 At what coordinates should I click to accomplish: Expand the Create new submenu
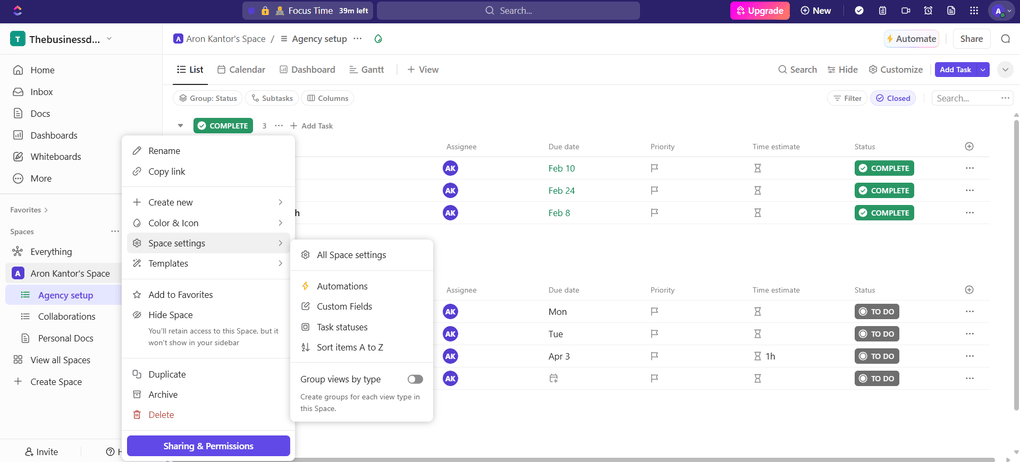208,202
